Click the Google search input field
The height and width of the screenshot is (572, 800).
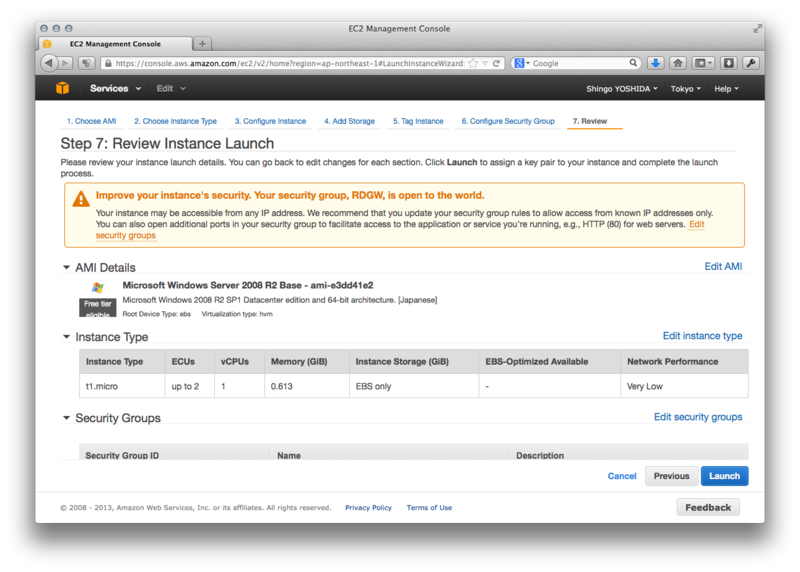(x=579, y=63)
